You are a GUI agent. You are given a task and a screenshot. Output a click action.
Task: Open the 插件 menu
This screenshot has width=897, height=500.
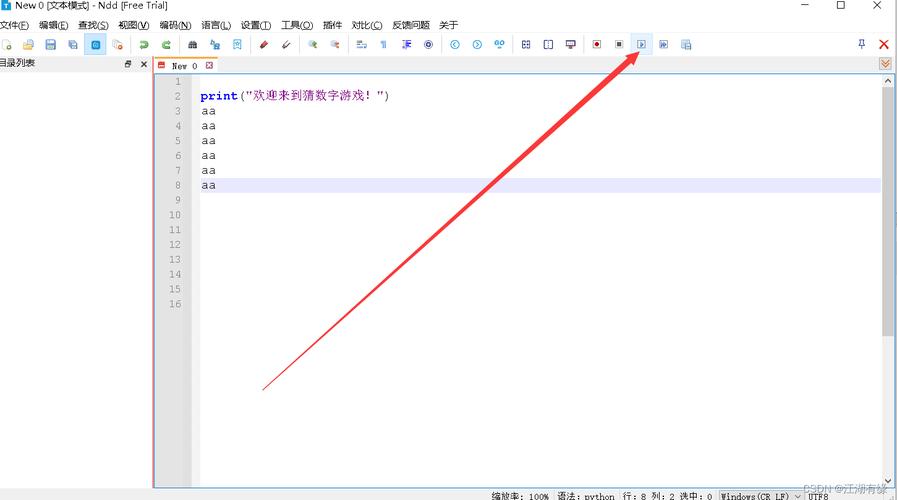point(332,25)
